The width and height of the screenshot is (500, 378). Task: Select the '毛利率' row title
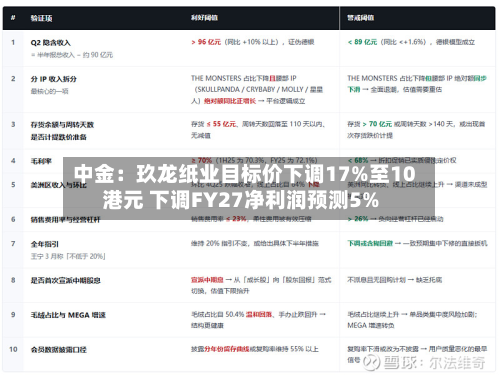pyautogui.click(x=41, y=161)
